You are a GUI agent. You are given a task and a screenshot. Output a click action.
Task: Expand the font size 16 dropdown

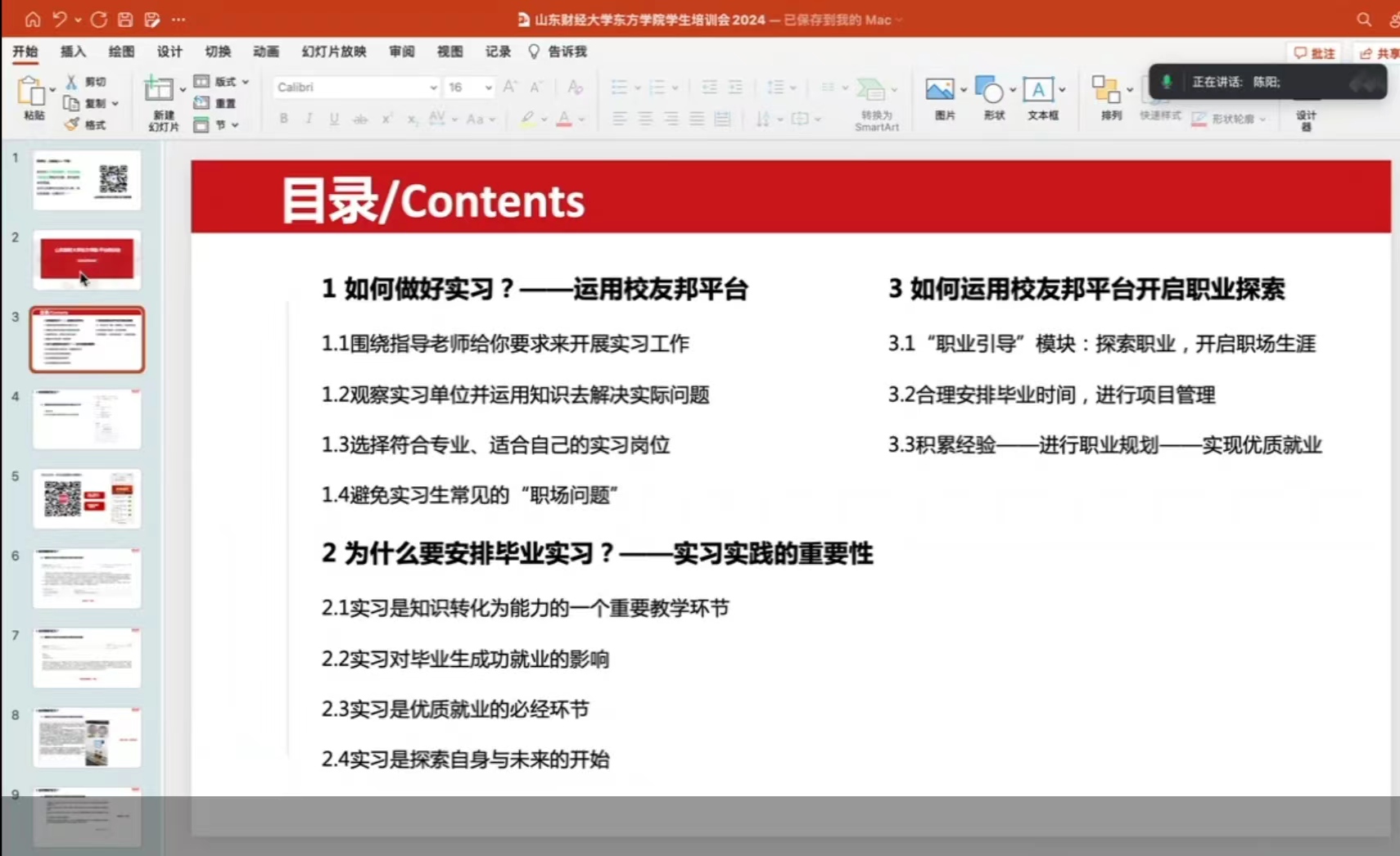[488, 88]
